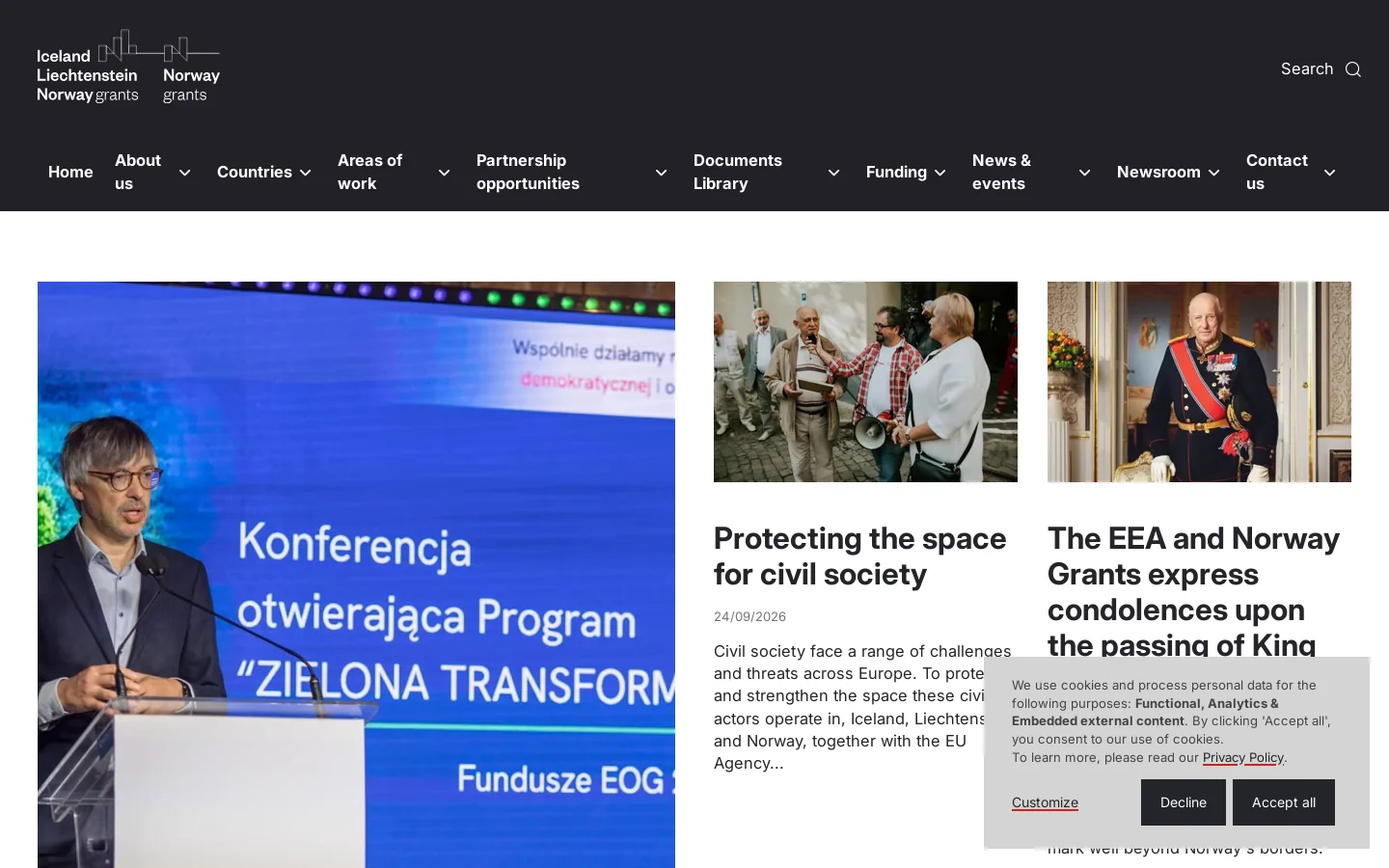Click the civil society interview photo
The width and height of the screenshot is (1389, 868).
tap(865, 382)
